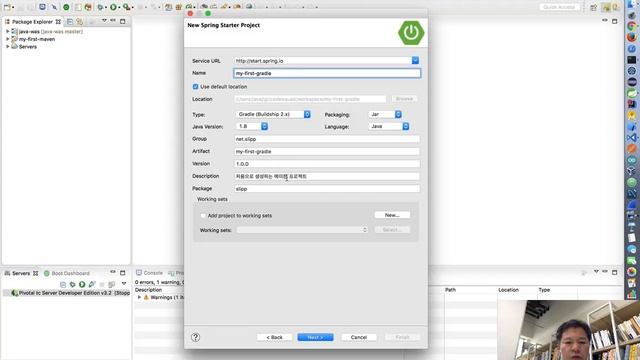Click the Quick Access search box
This screenshot has width=640, height=360.
click(559, 7)
